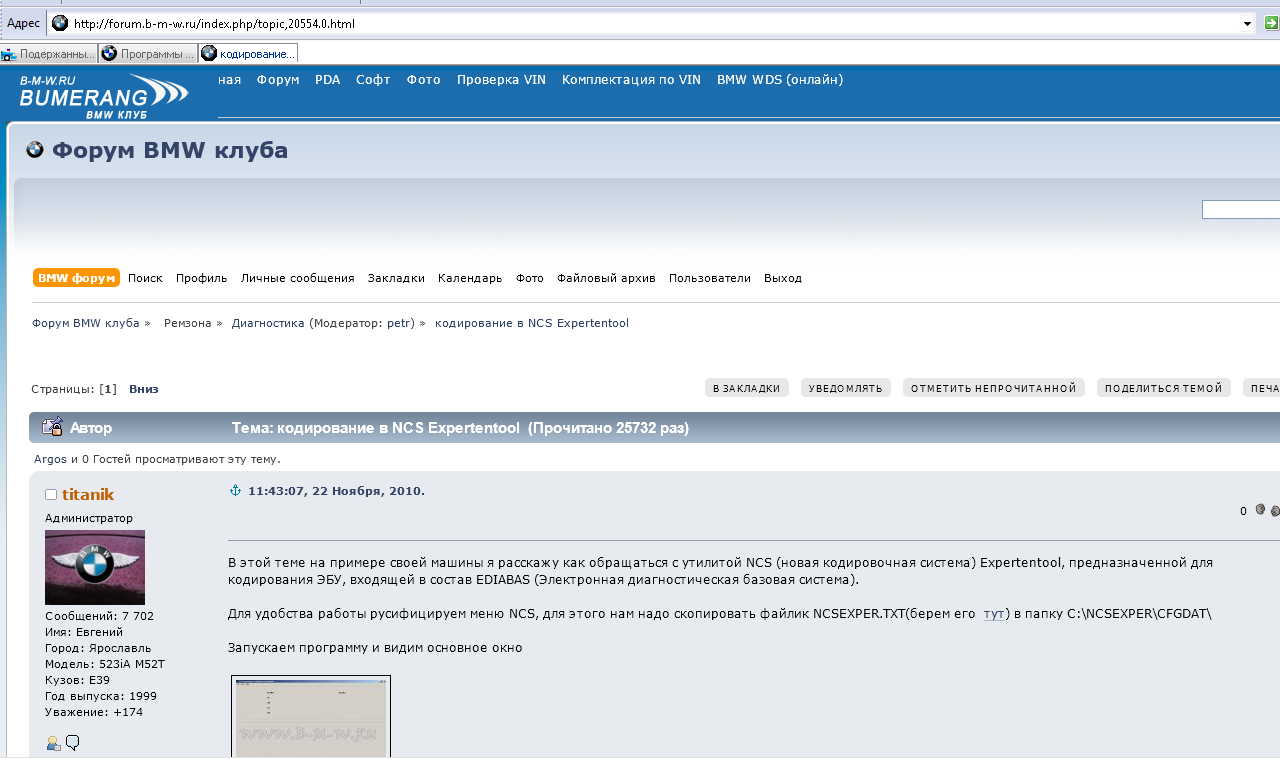This screenshot has width=1280, height=759.
Task: Open moderator petr profile link
Action: point(400,323)
